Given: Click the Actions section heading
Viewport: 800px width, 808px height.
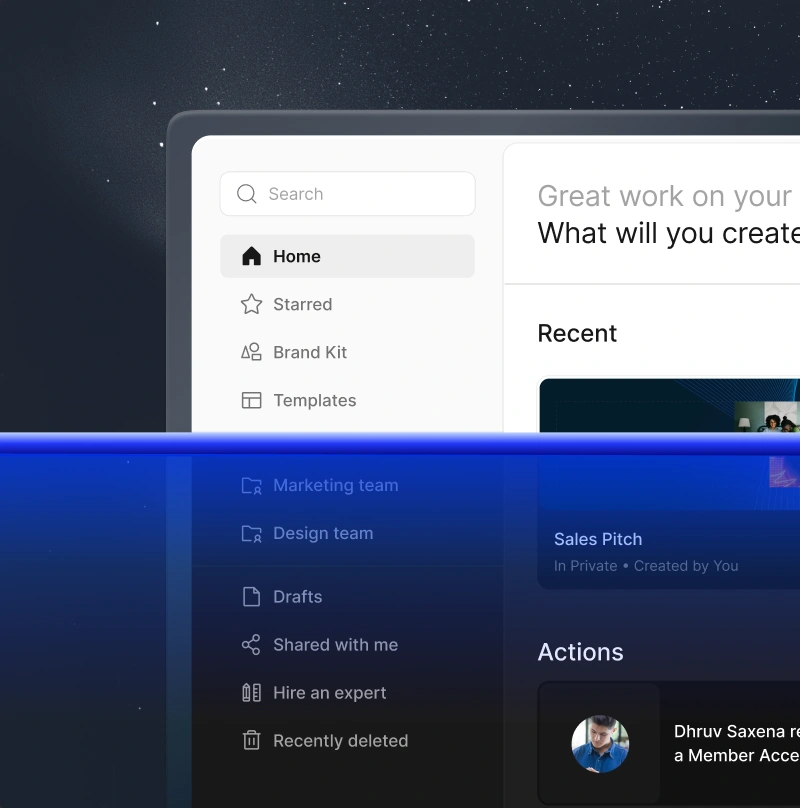Looking at the screenshot, I should (x=580, y=652).
